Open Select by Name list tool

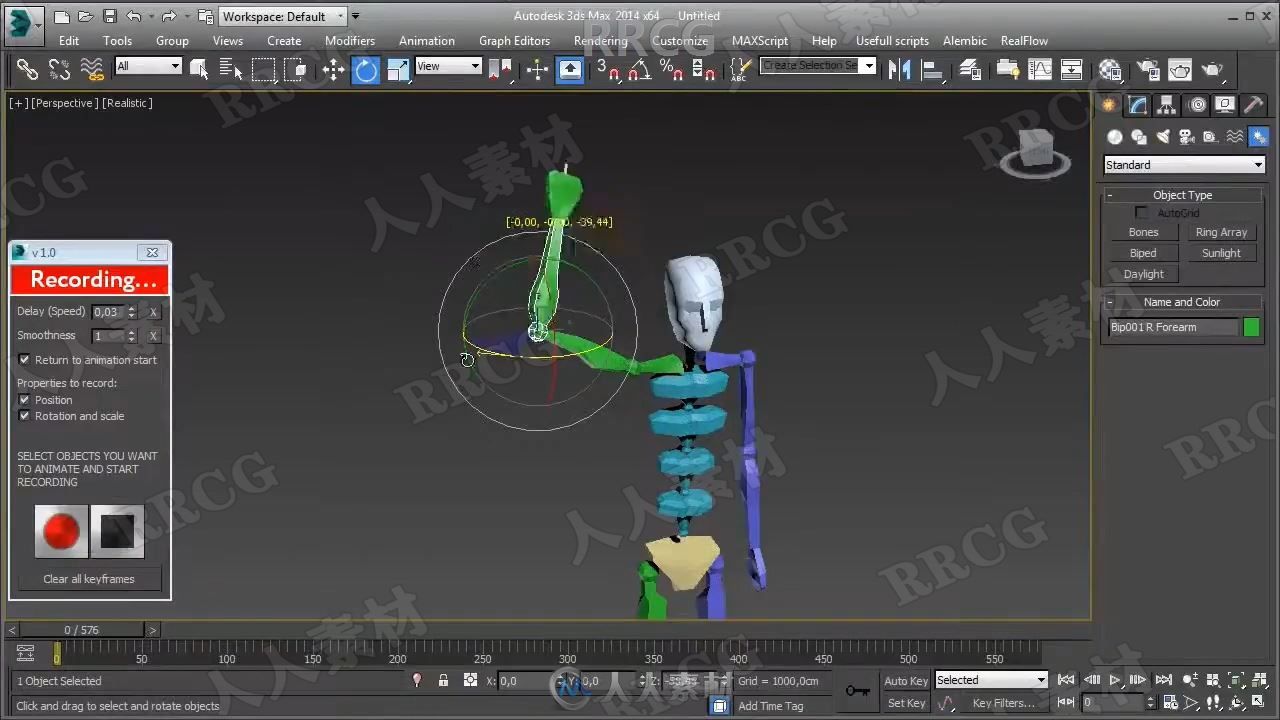(231, 69)
